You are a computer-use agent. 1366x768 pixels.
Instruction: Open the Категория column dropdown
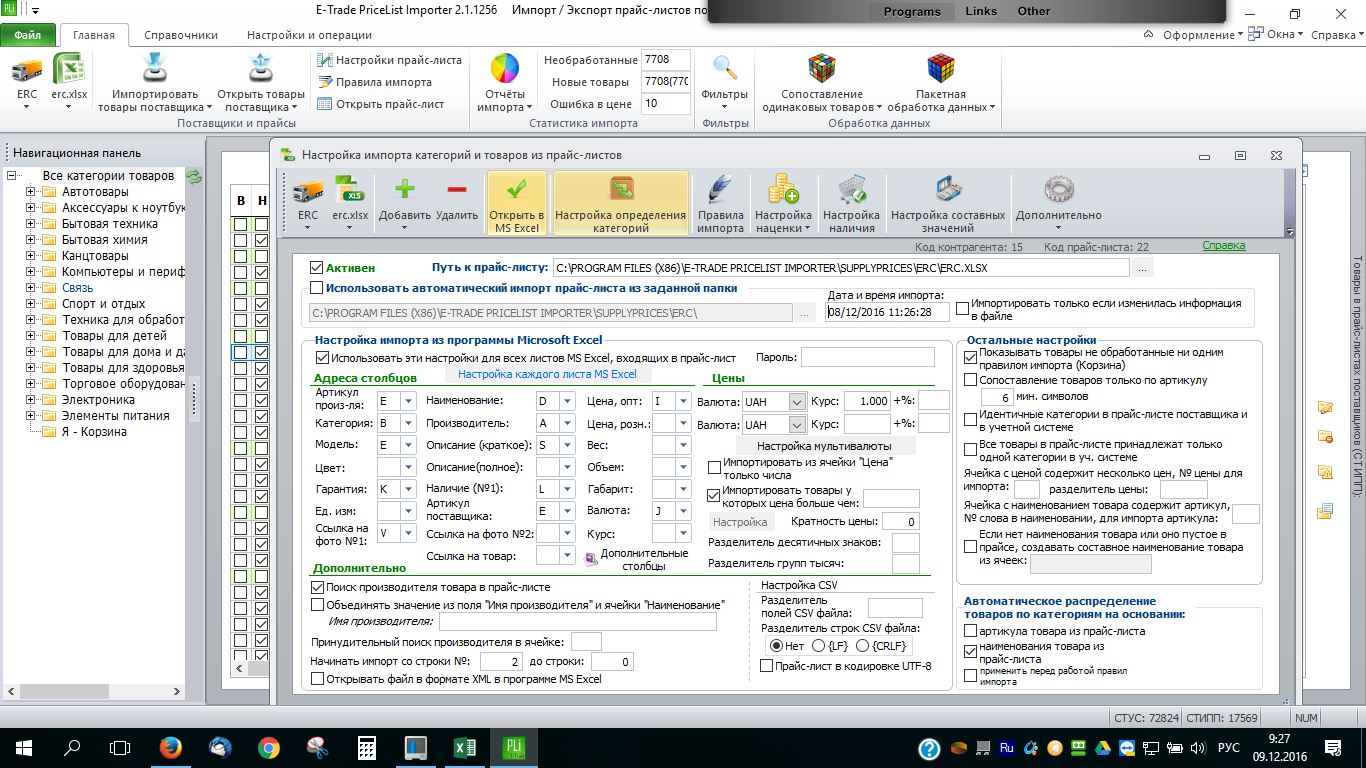click(x=408, y=423)
